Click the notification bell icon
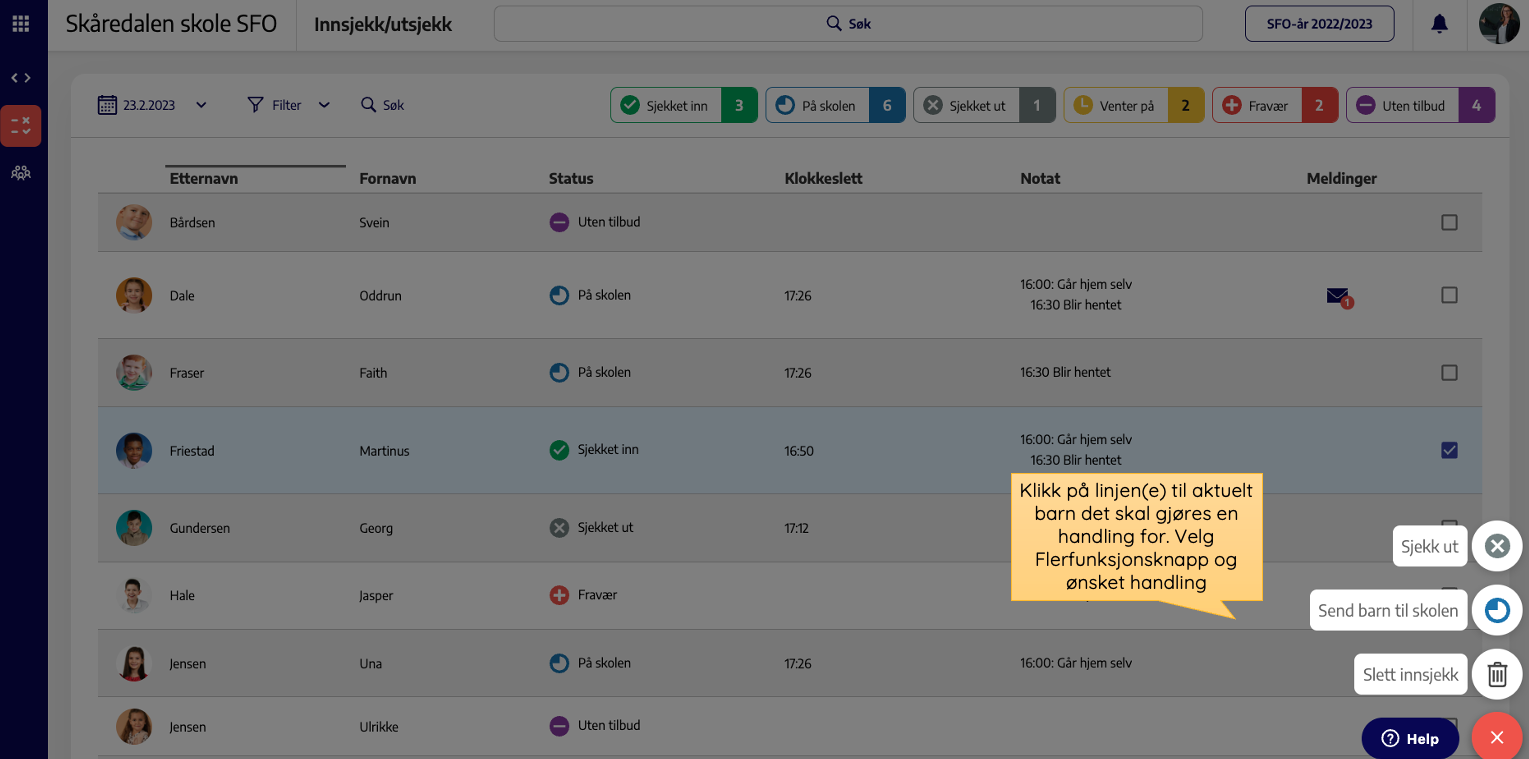 1439,24
